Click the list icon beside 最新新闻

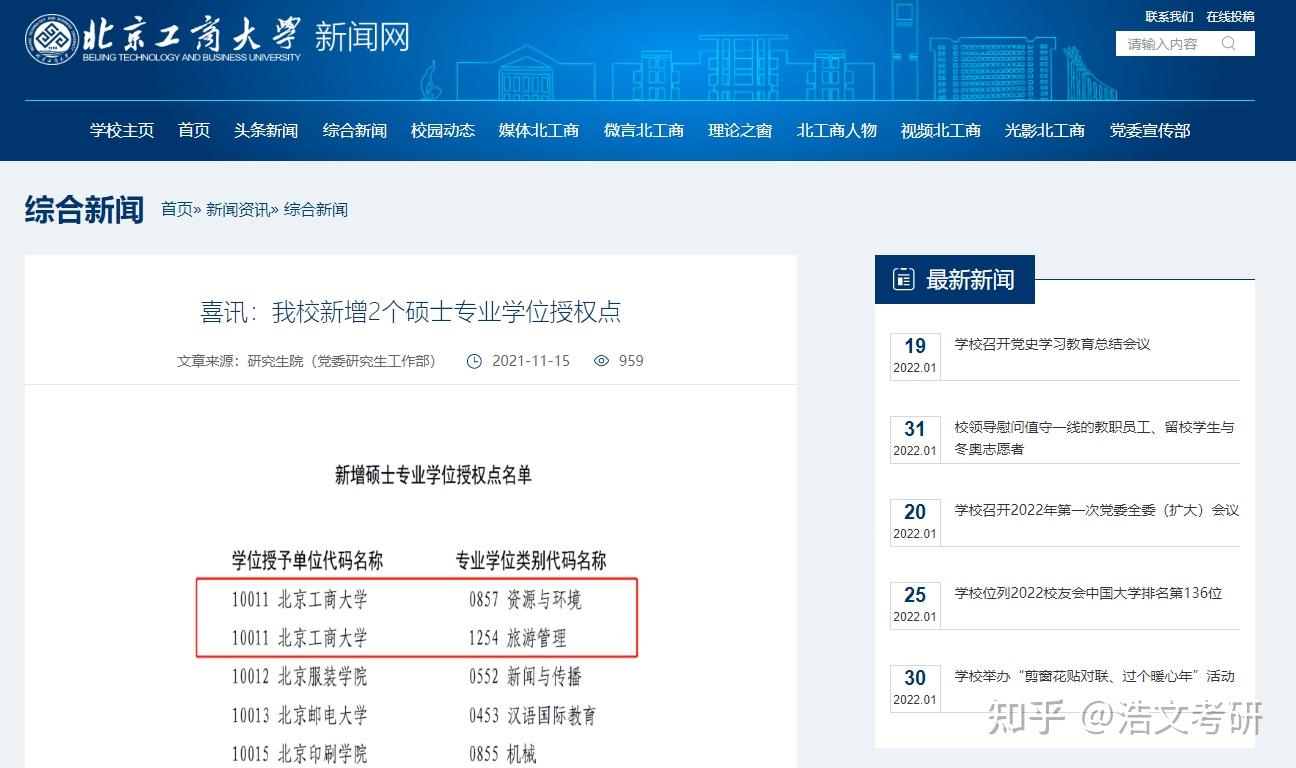tap(904, 280)
